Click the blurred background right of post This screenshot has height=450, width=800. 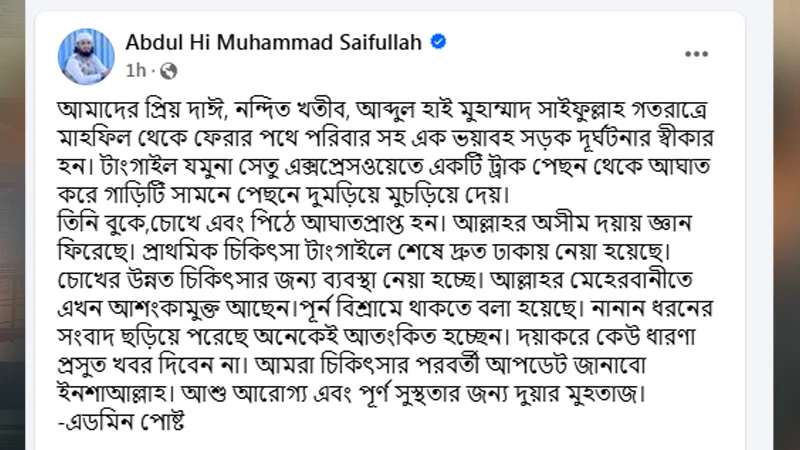click(x=786, y=225)
